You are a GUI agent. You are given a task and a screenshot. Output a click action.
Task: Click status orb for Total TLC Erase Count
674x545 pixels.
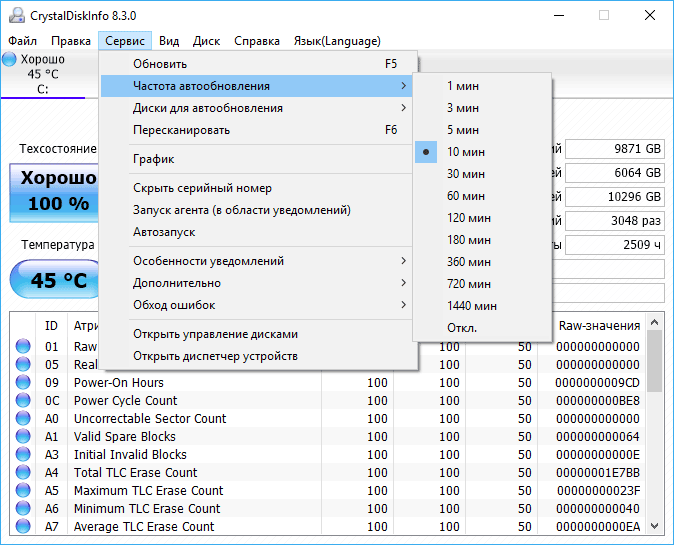23,473
